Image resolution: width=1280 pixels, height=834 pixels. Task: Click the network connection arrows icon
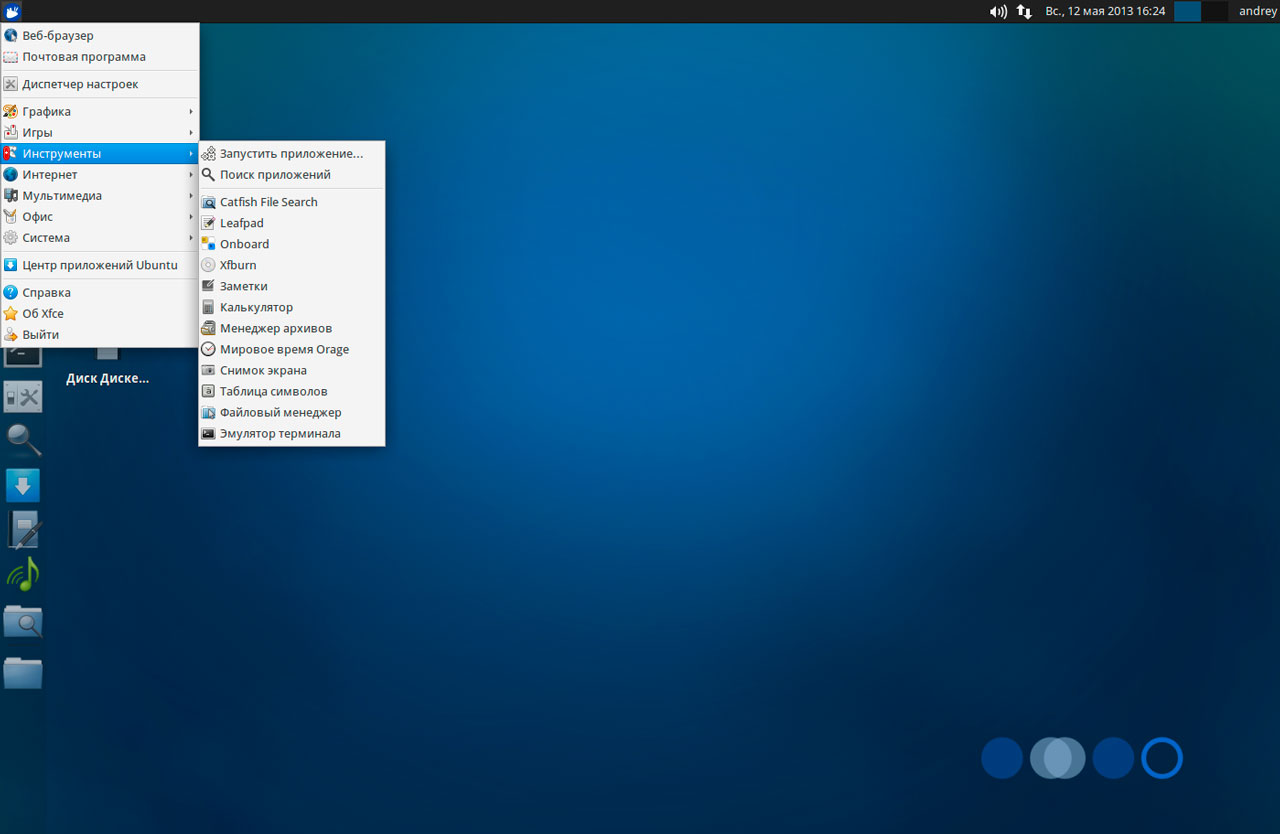coord(1024,11)
